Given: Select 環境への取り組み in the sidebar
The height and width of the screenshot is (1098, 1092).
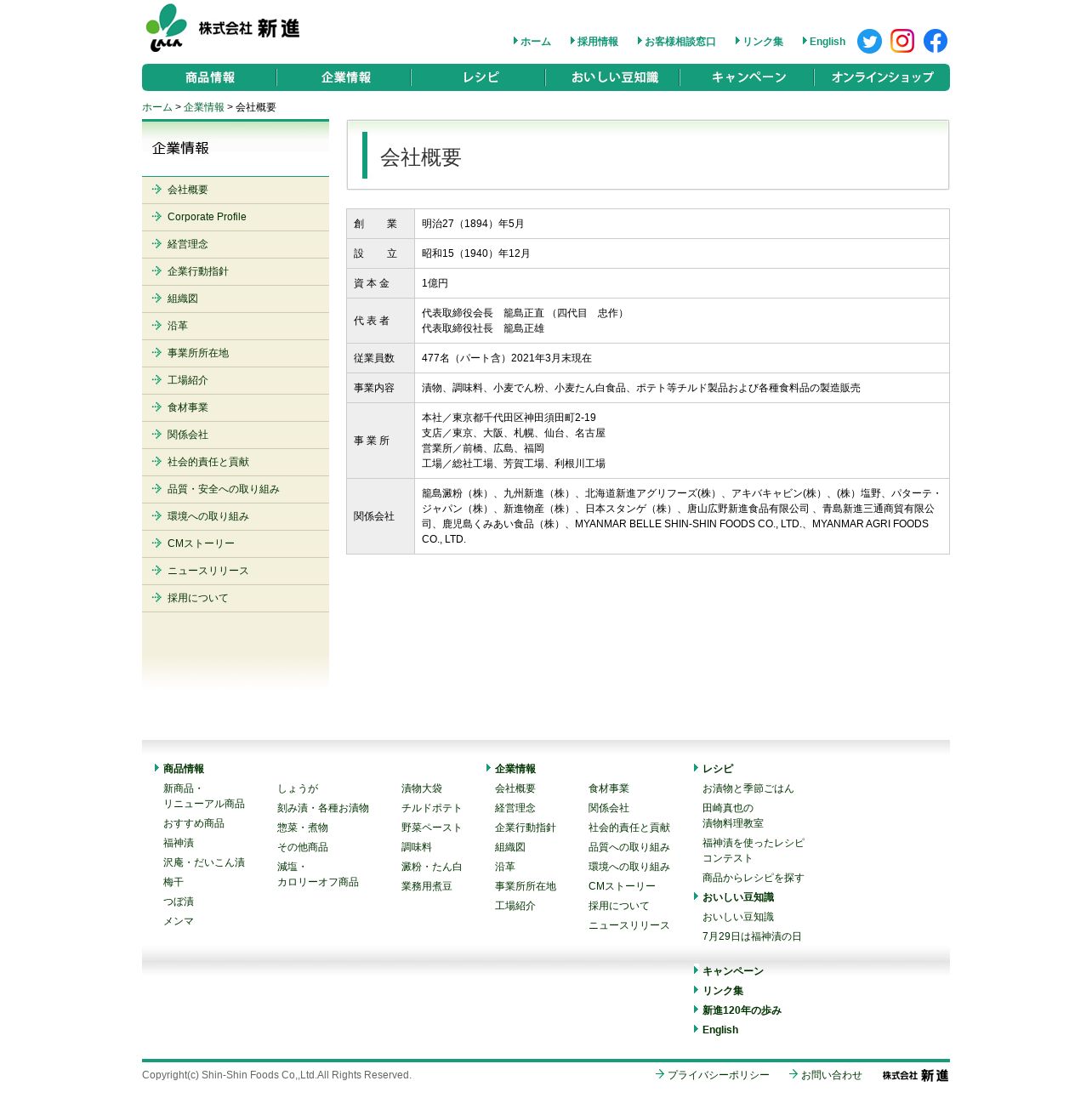Looking at the screenshot, I should (236, 516).
